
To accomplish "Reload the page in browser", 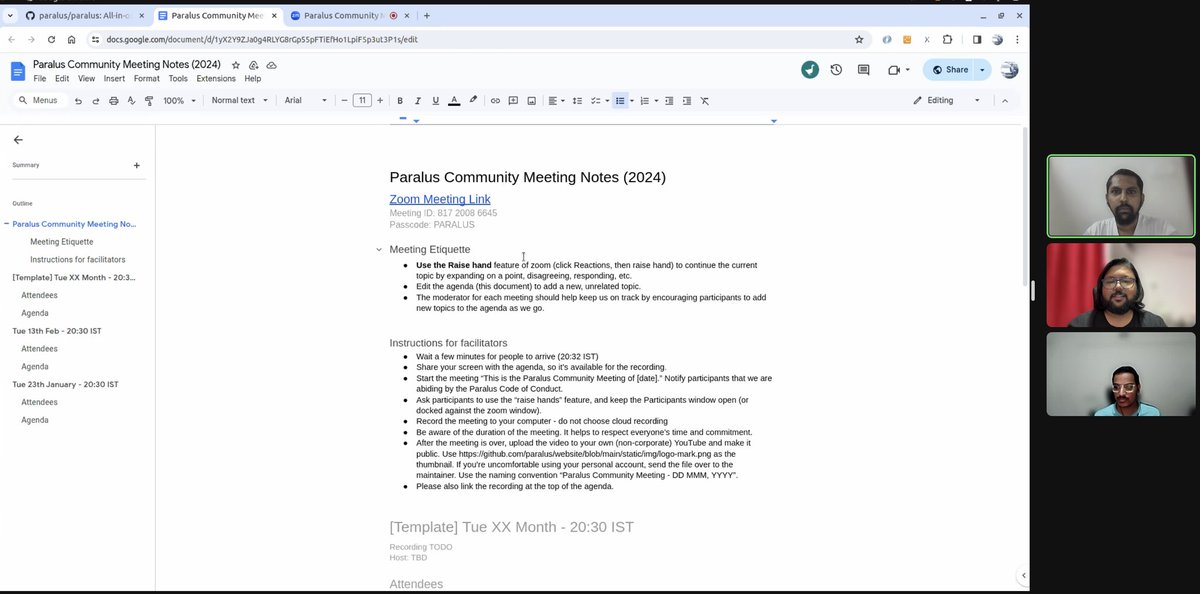I will click(x=51, y=40).
